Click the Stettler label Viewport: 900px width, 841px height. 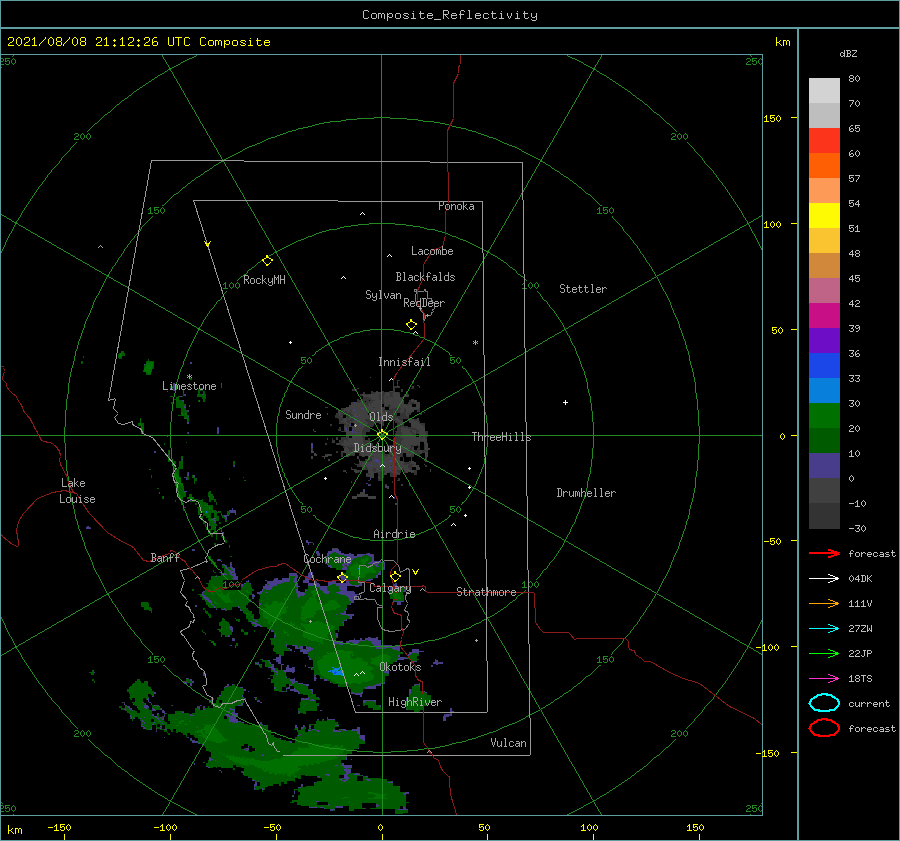tap(583, 289)
